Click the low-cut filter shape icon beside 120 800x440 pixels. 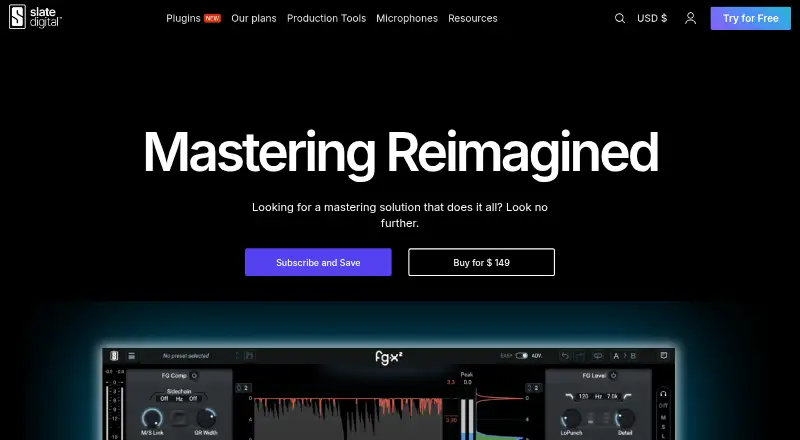click(x=569, y=396)
